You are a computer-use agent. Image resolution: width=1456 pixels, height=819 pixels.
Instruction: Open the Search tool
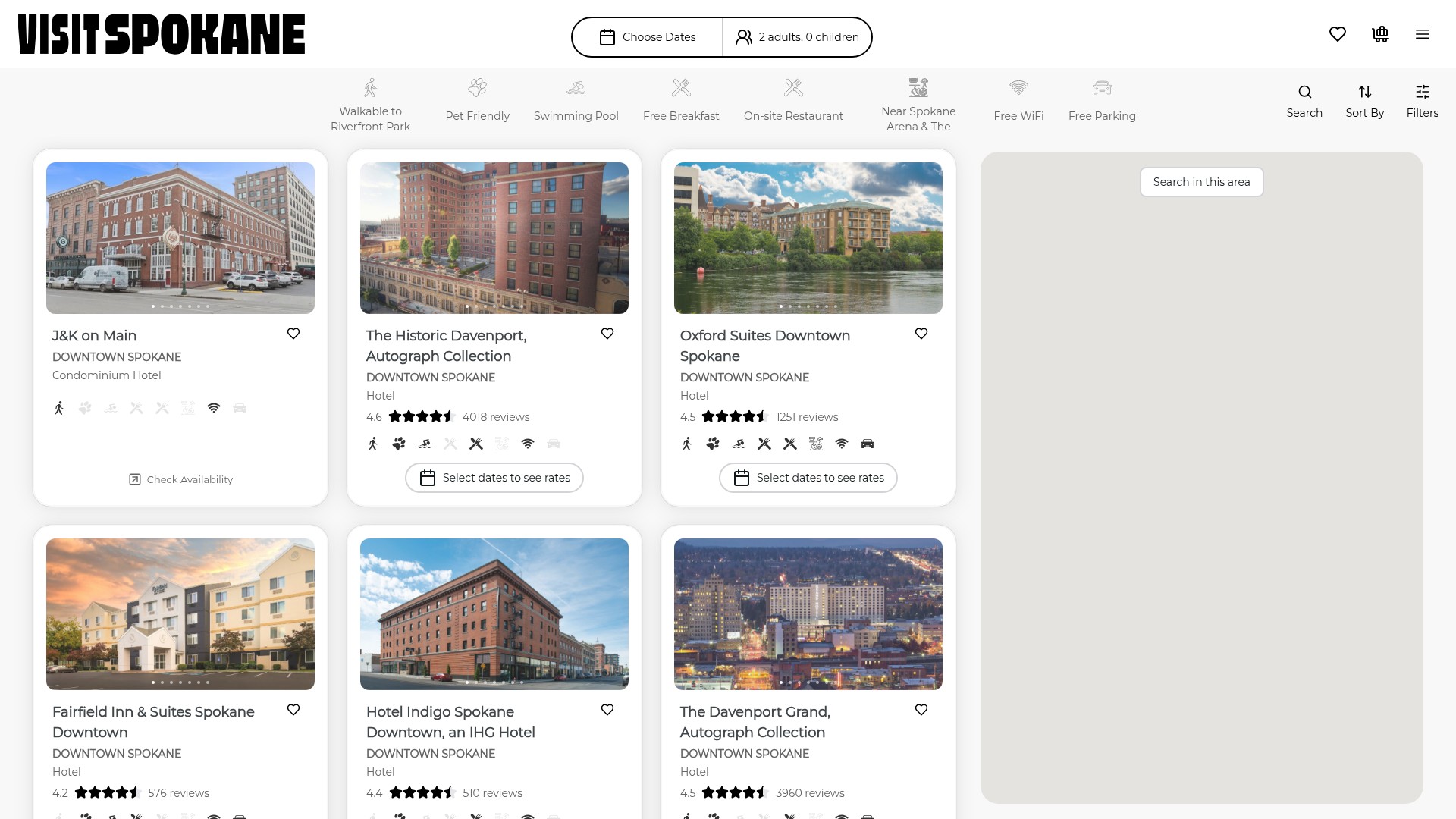tap(1304, 102)
